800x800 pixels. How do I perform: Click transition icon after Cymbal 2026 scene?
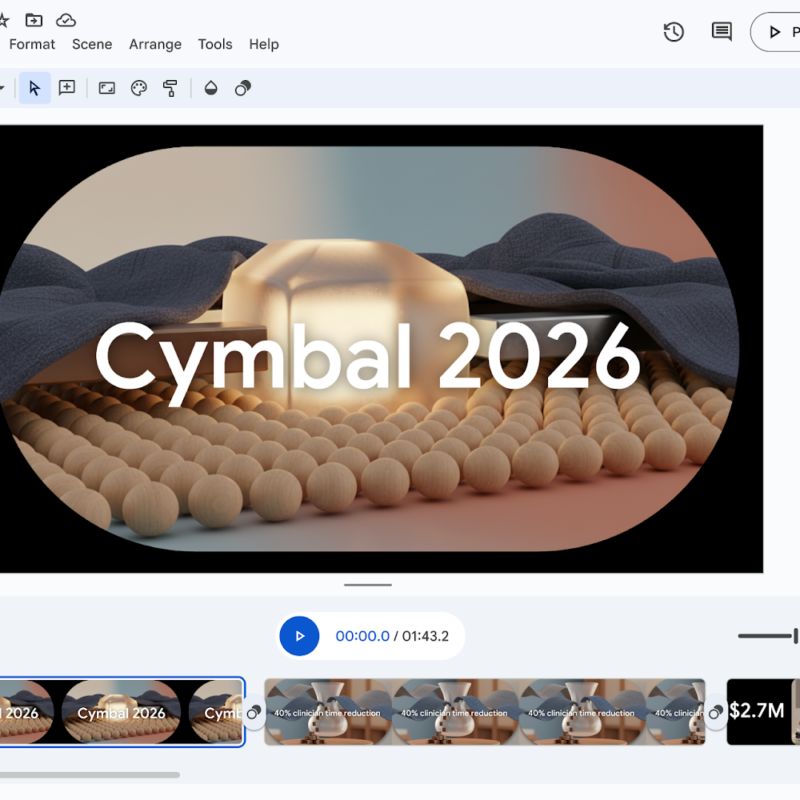click(x=254, y=712)
